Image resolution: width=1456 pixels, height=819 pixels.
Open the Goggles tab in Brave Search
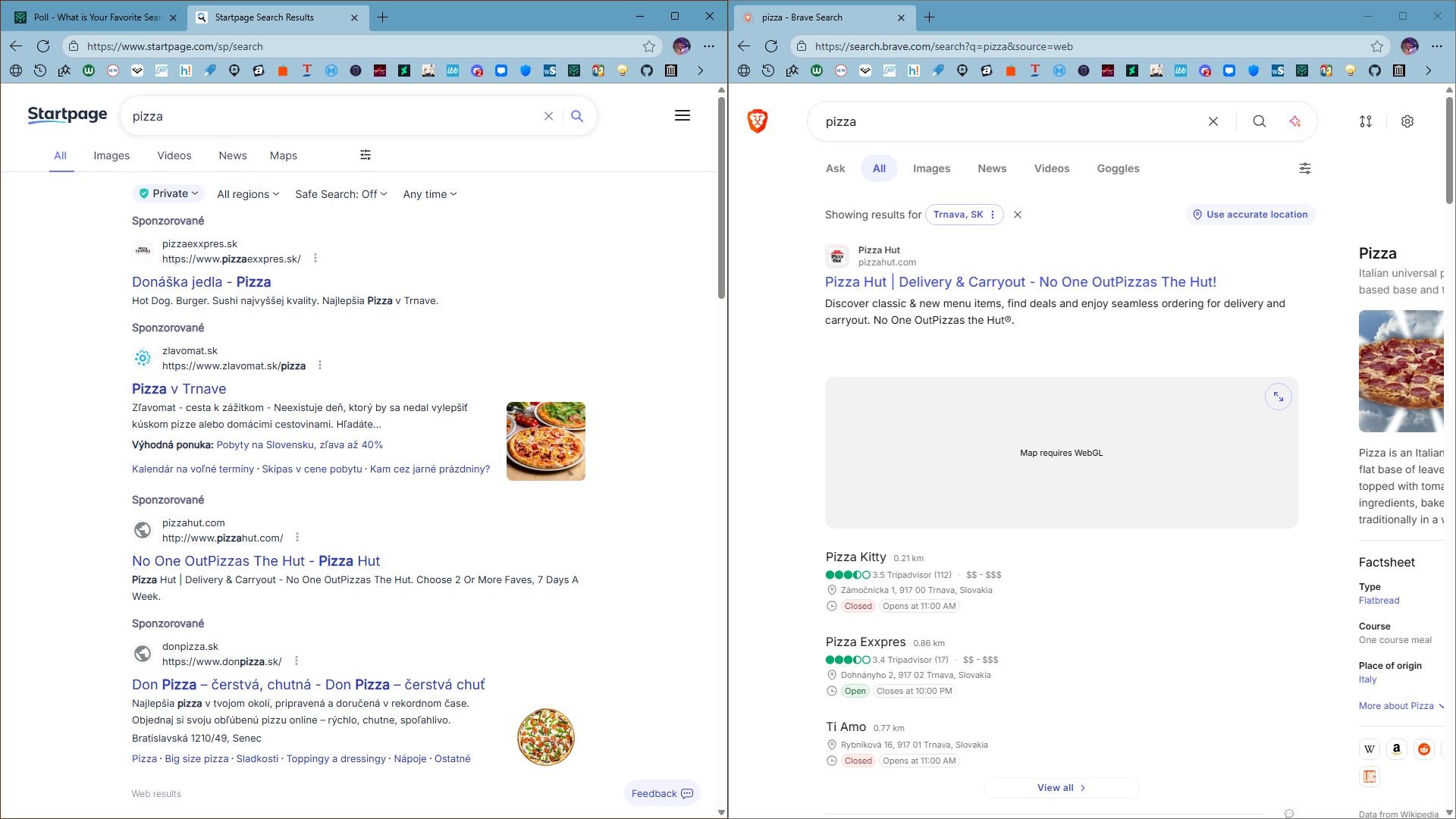coord(1118,168)
